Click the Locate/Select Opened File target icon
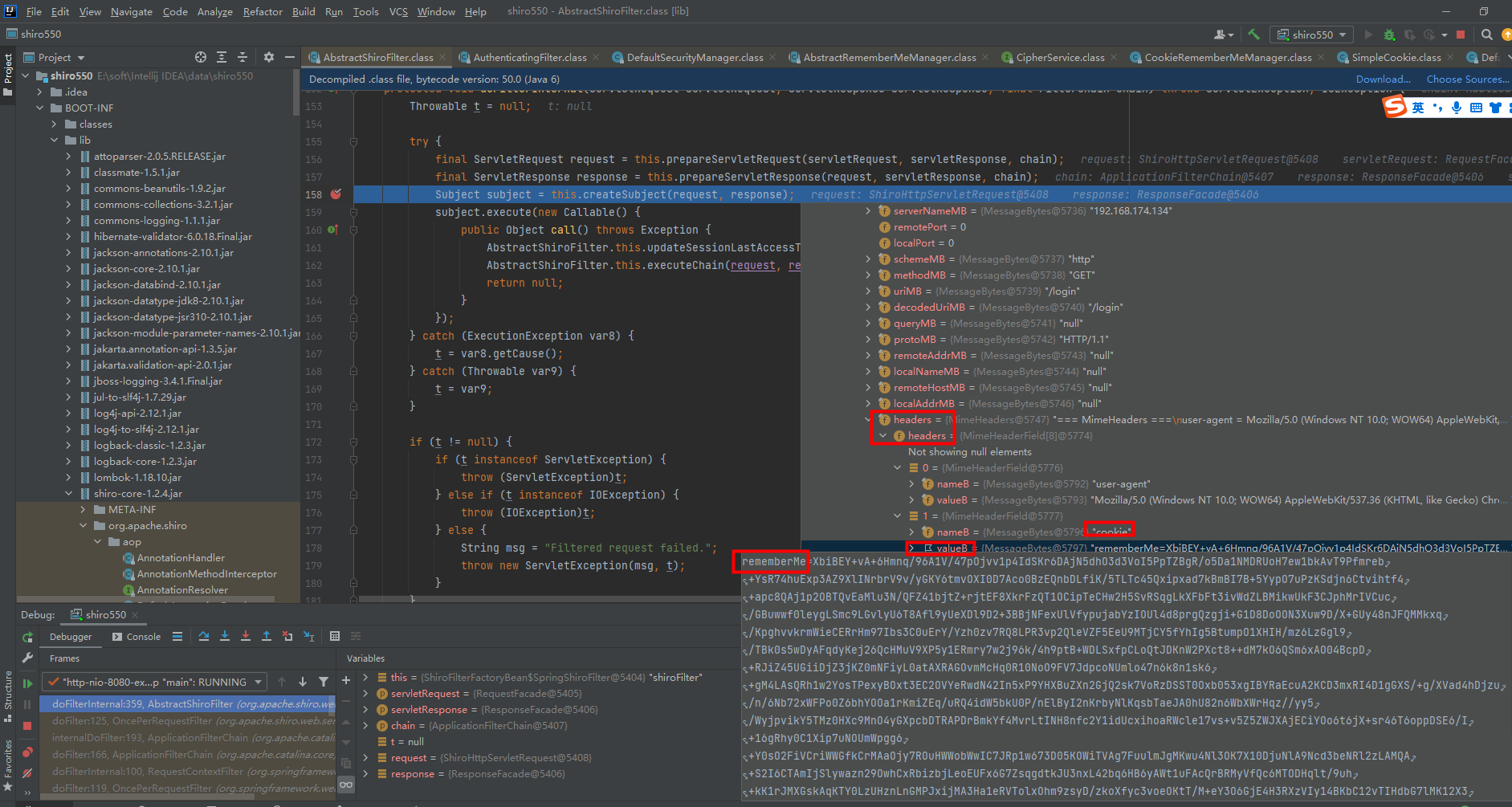This screenshot has height=807, width=1512. click(x=201, y=57)
